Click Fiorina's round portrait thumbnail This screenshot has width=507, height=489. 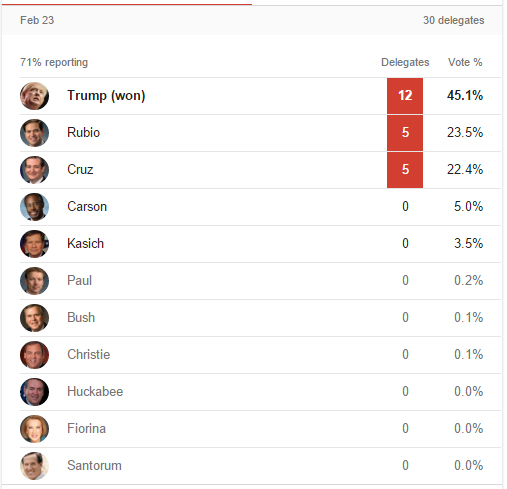pos(34,429)
